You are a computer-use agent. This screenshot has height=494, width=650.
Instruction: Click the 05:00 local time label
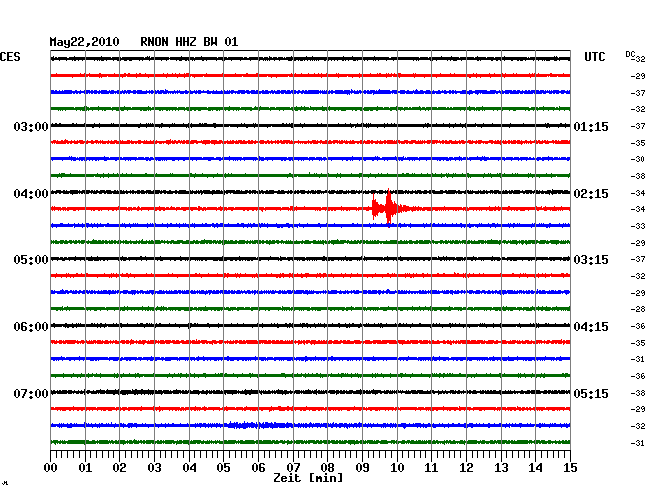[31, 260]
